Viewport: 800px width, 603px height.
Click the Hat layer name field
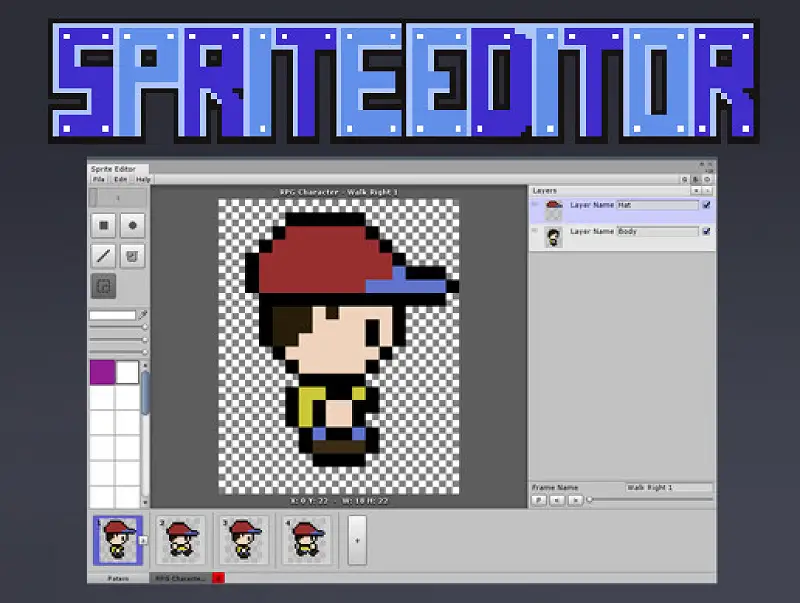658,205
